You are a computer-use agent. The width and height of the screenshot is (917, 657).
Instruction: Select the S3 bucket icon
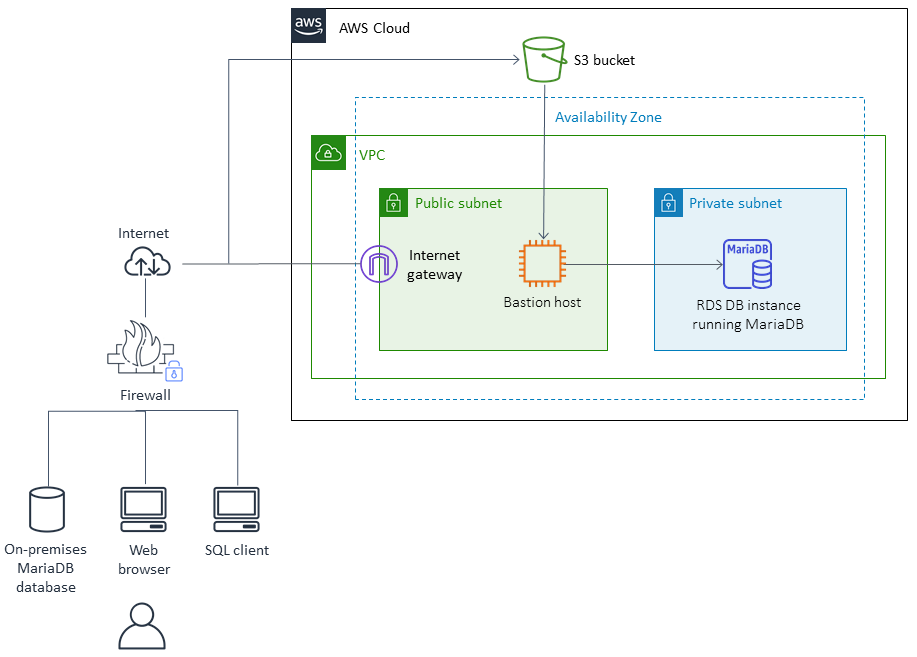542,58
